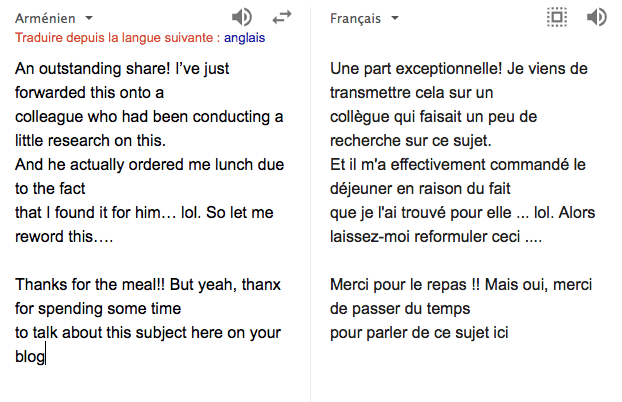Screen dimensions: 622x402
Task: Click the 'pour parler de ce sujet ici' line
Action: (x=419, y=332)
